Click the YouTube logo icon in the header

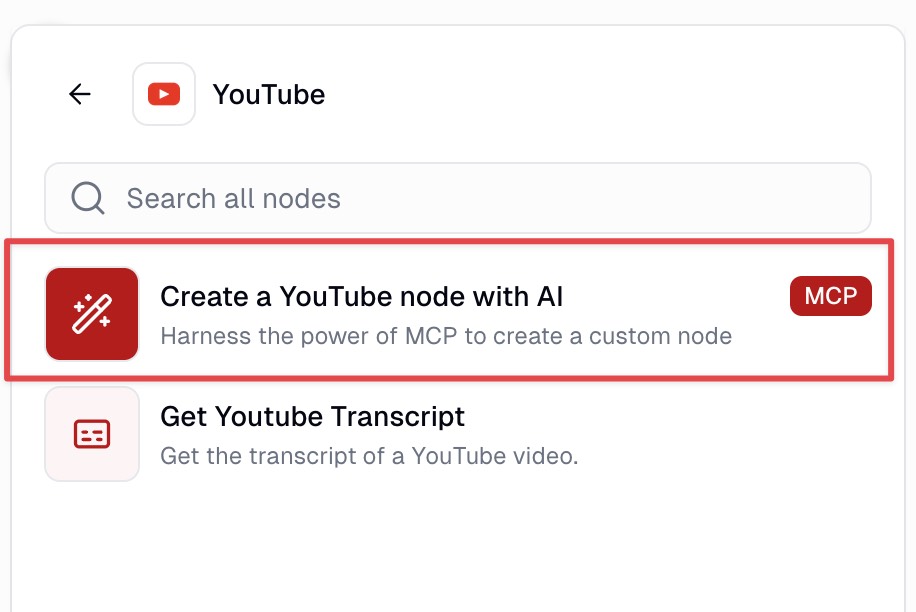pyautogui.click(x=163, y=93)
